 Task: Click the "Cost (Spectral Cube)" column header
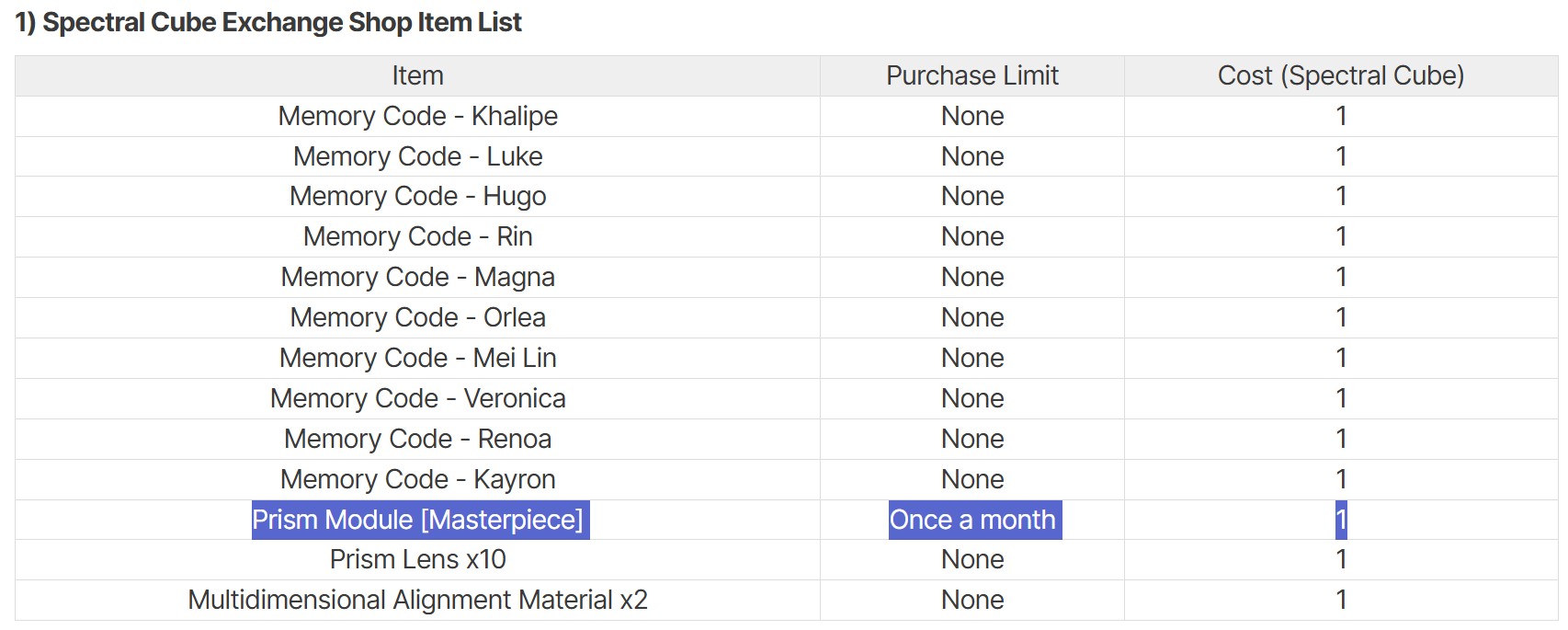1340,75
